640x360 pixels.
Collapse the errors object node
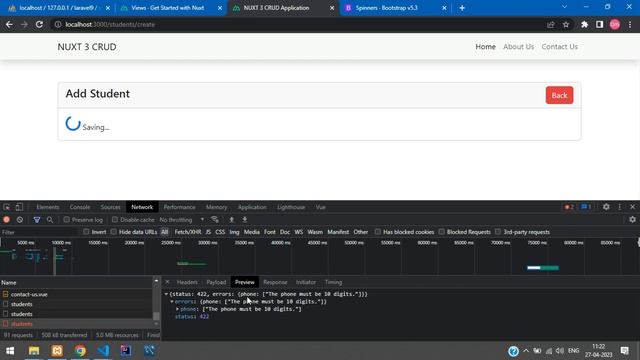coord(172,302)
